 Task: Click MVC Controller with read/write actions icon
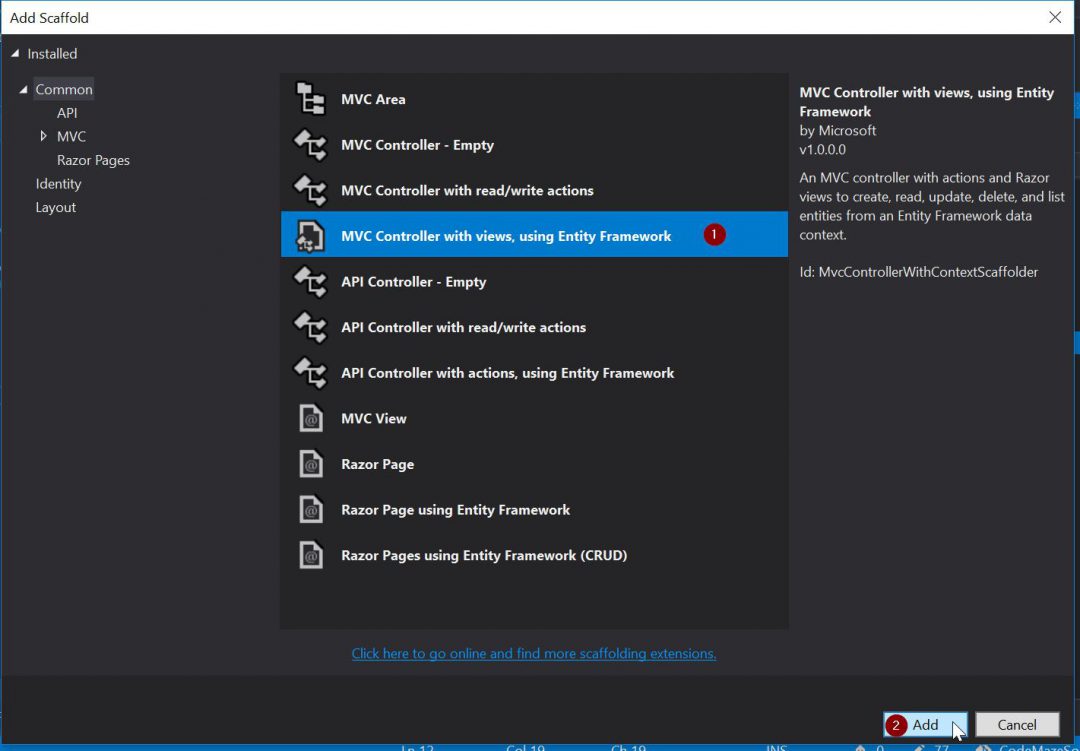311,191
